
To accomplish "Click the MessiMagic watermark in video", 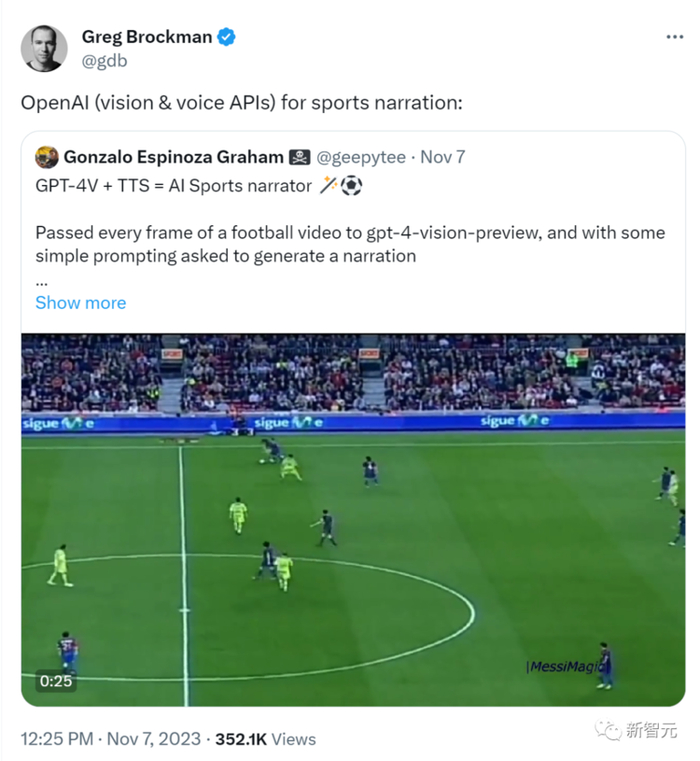I will (x=565, y=666).
